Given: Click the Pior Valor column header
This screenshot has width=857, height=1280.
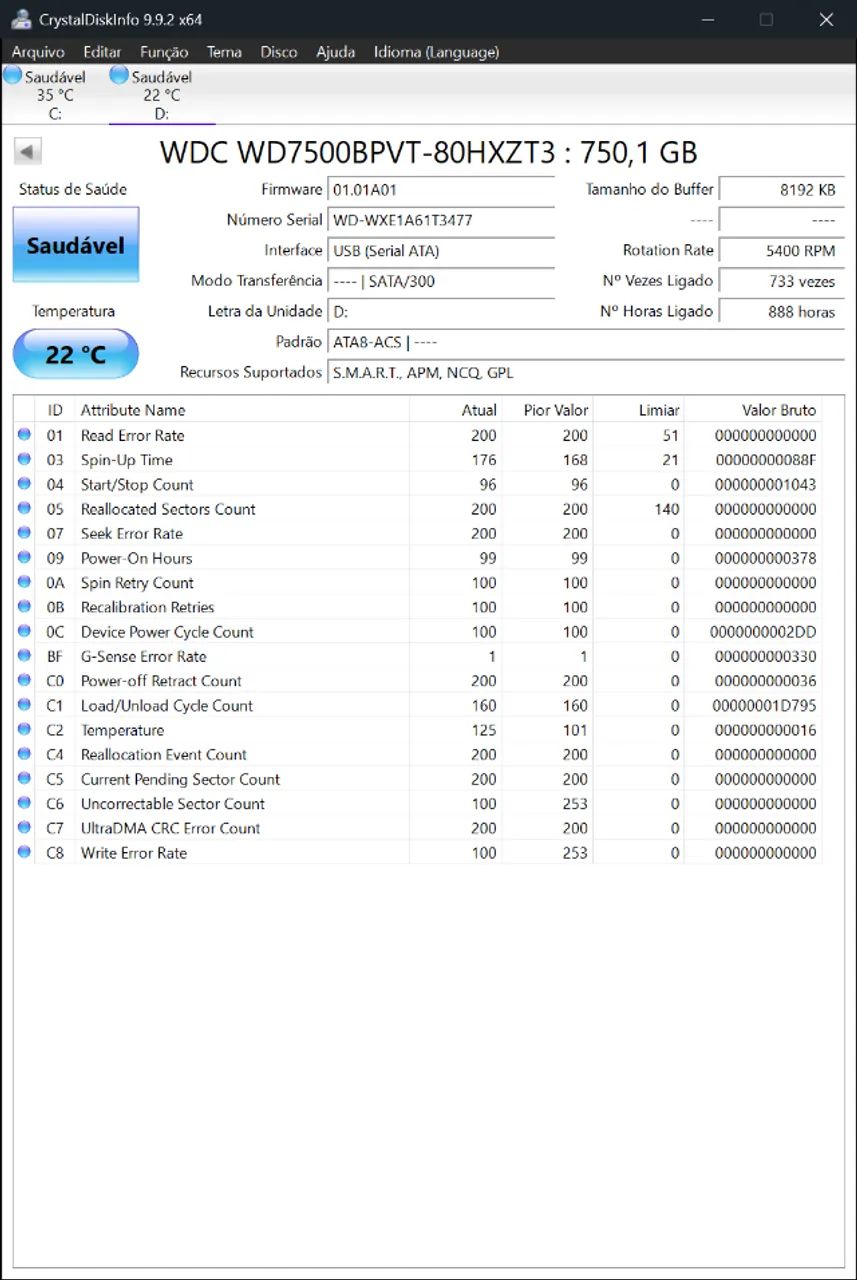Looking at the screenshot, I should point(547,410).
